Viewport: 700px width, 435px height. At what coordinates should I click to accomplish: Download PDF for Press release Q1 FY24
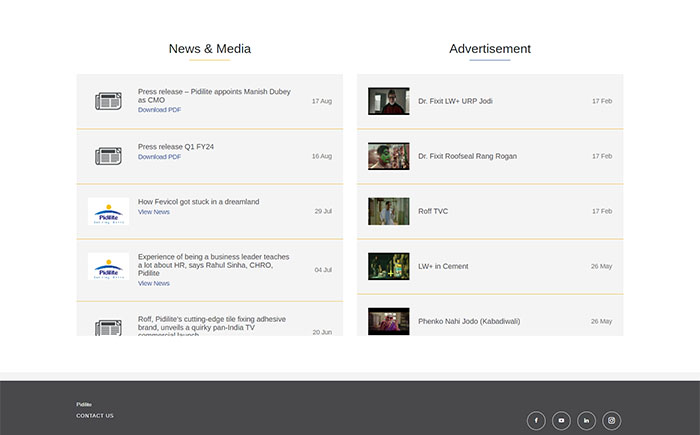click(159, 157)
